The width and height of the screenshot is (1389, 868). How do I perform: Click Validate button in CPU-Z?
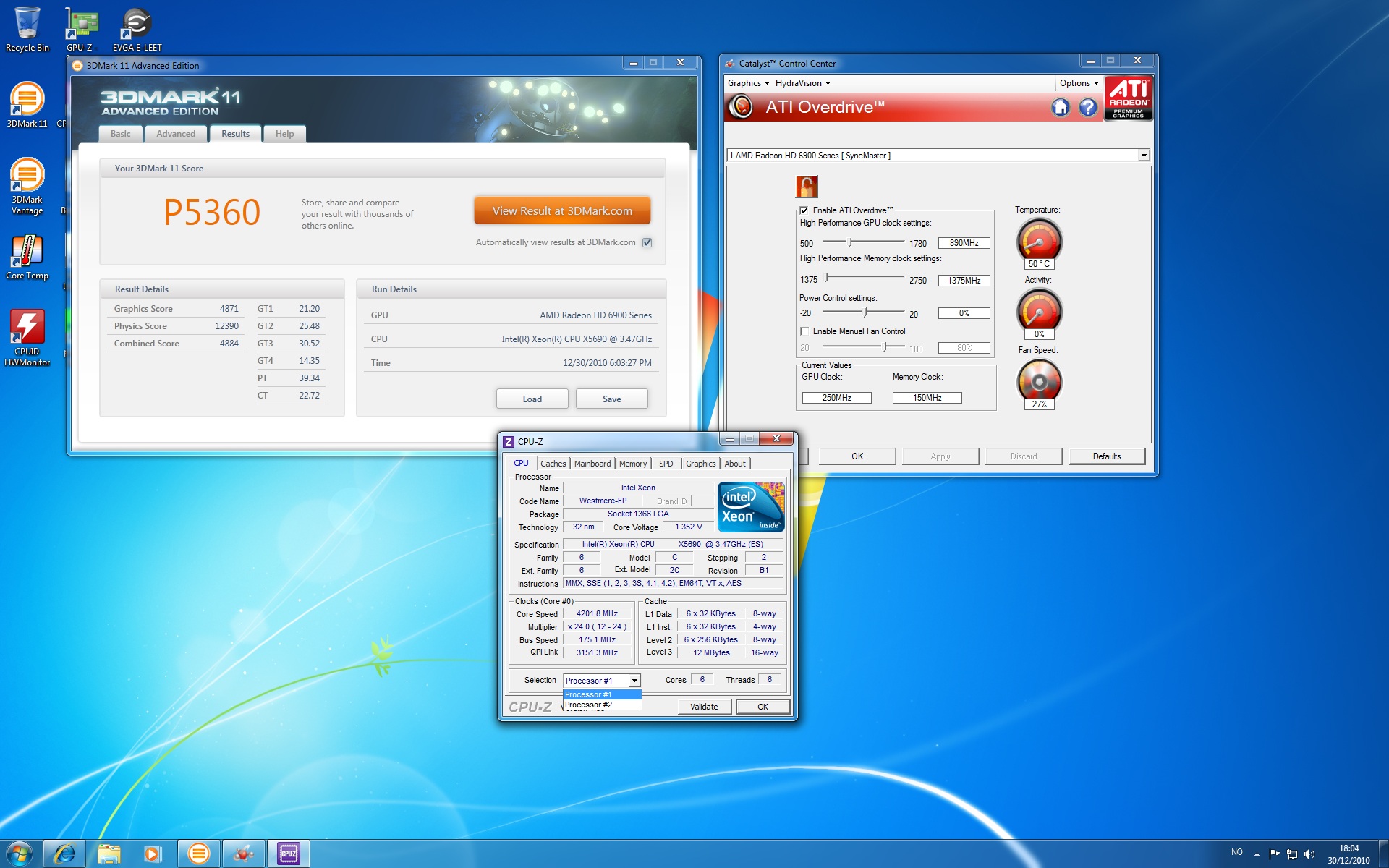(x=704, y=707)
